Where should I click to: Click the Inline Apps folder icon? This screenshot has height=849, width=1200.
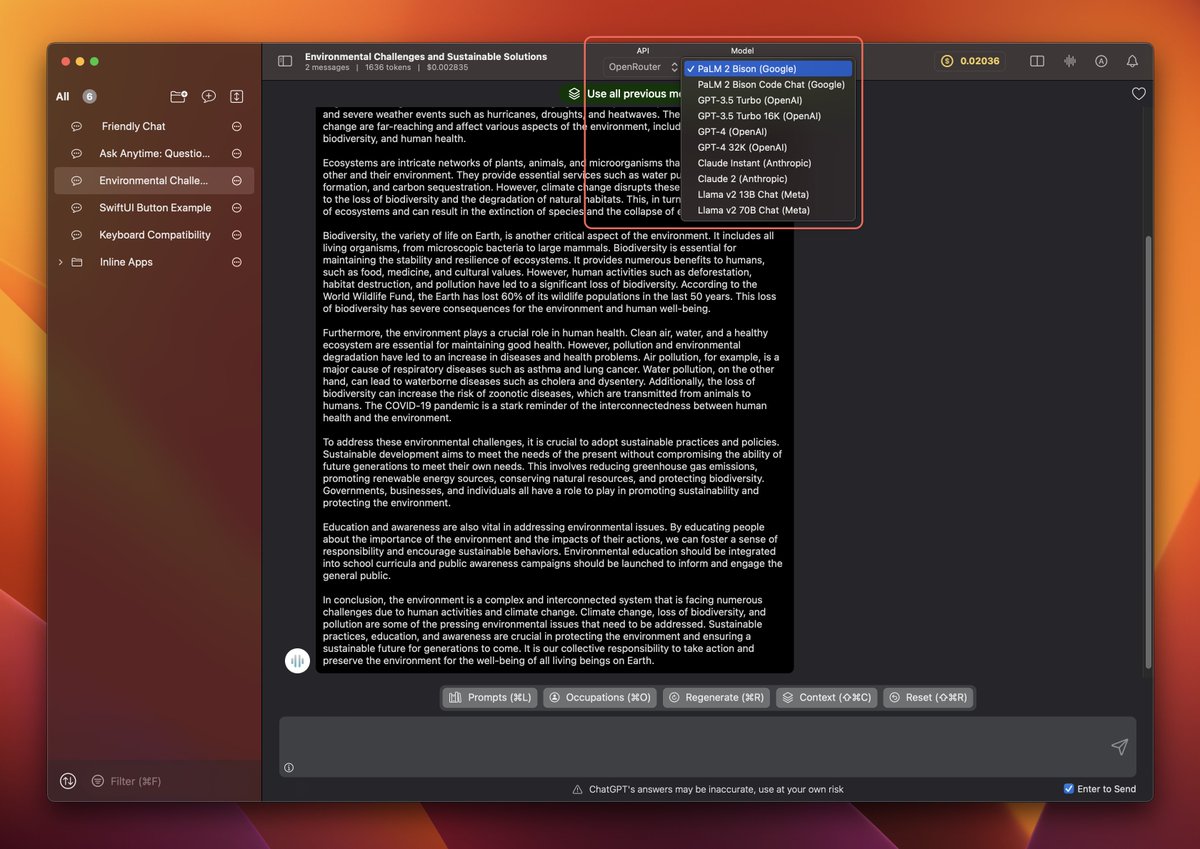point(77,262)
